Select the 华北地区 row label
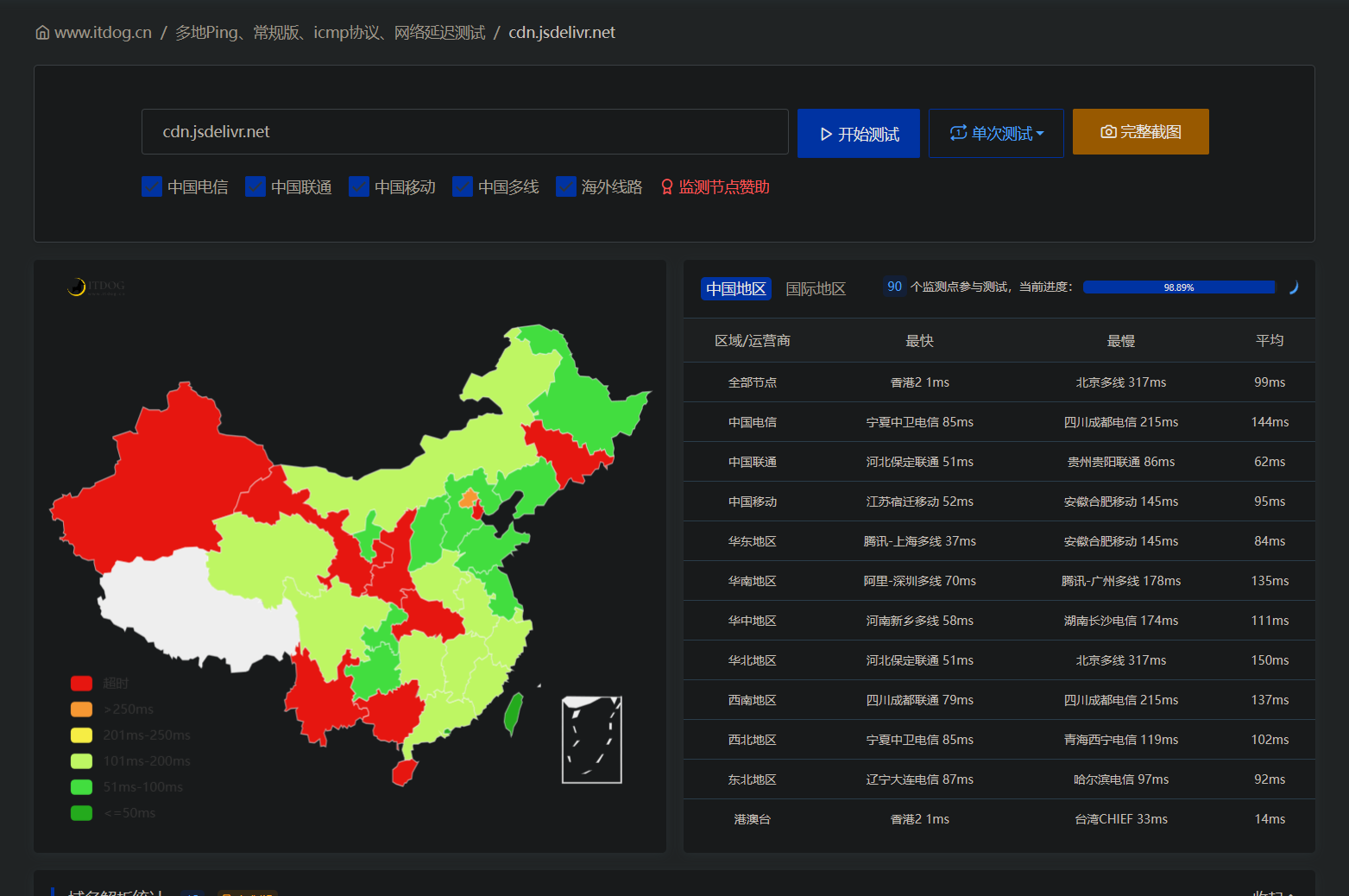Screen dimensions: 1349x896 click(x=753, y=660)
